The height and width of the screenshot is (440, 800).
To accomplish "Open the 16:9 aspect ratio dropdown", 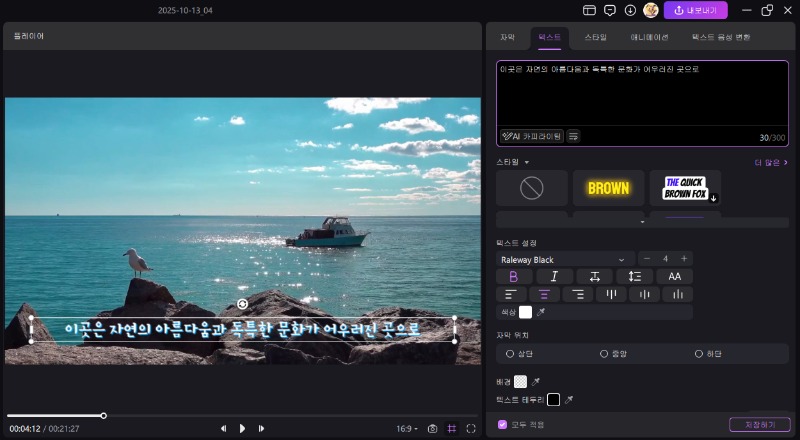I will [x=407, y=428].
